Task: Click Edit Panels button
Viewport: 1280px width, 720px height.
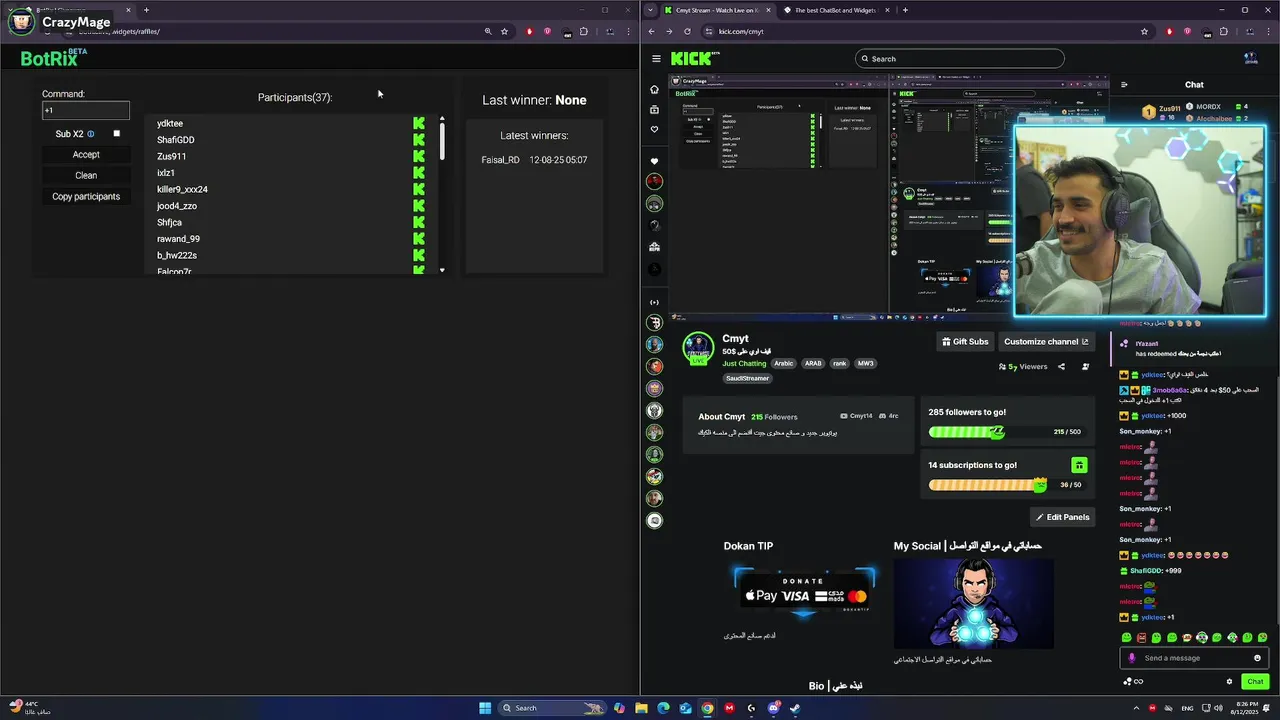Action: [1062, 517]
